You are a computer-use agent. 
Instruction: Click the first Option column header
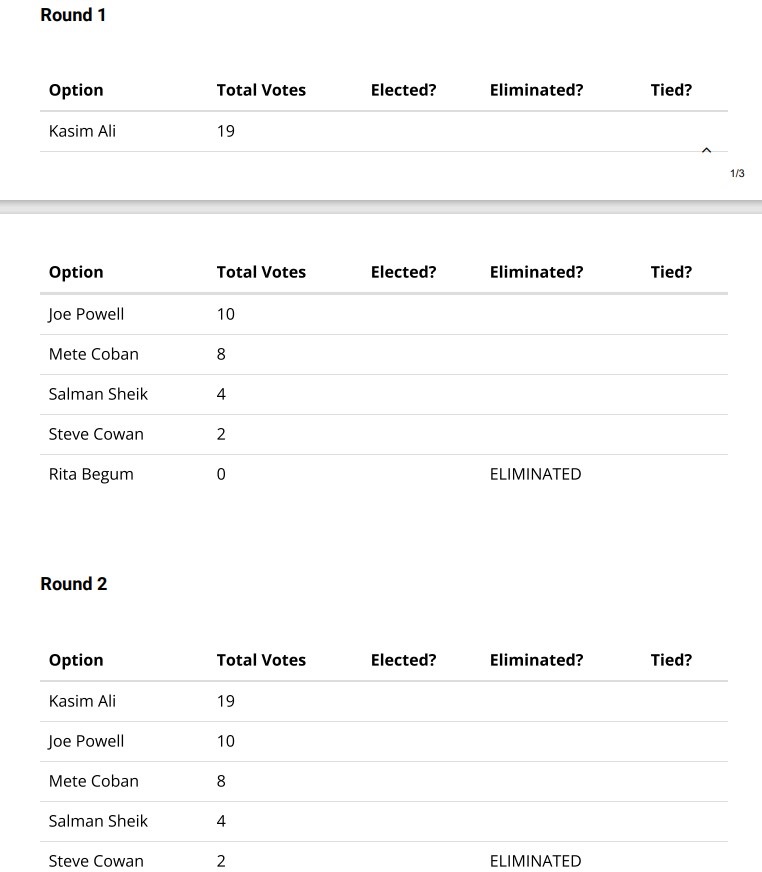76,90
